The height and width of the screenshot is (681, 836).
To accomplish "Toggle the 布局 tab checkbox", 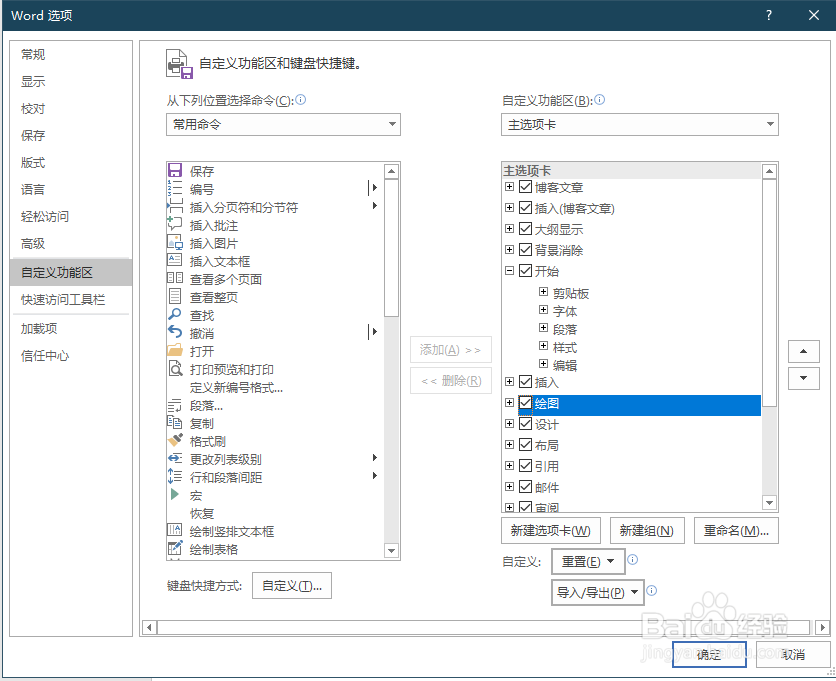I will click(526, 445).
